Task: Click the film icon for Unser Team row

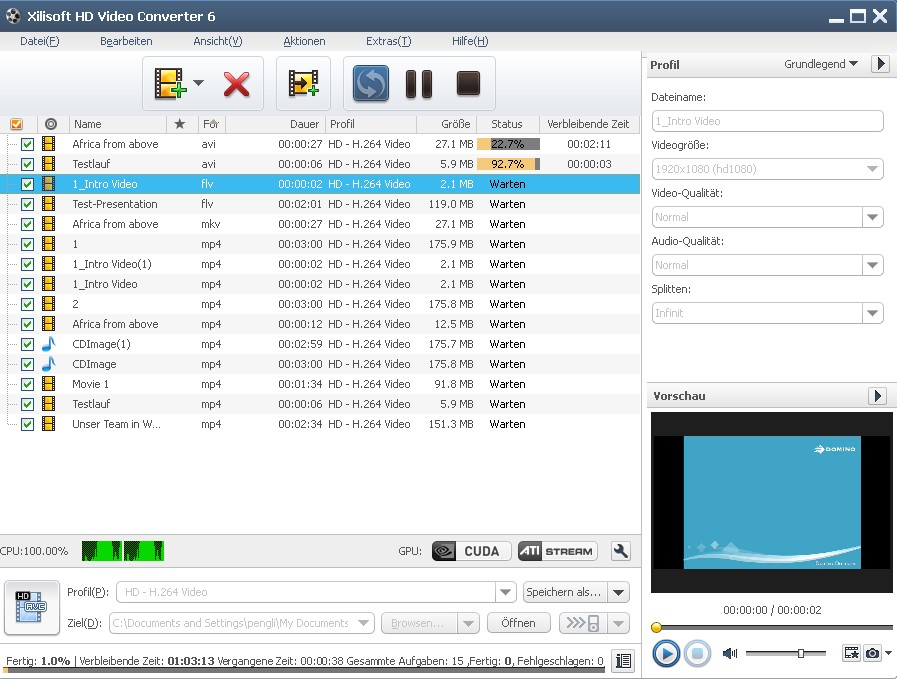Action: click(49, 424)
